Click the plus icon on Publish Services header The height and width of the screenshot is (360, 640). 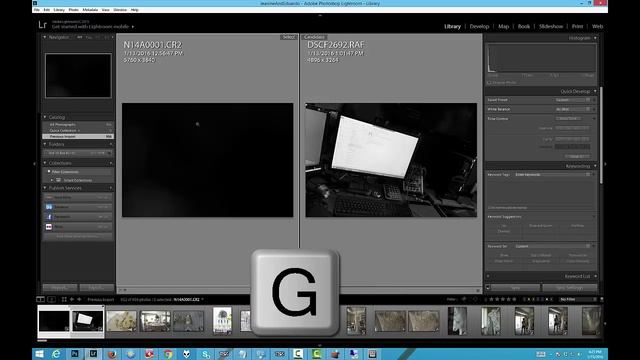111,188
